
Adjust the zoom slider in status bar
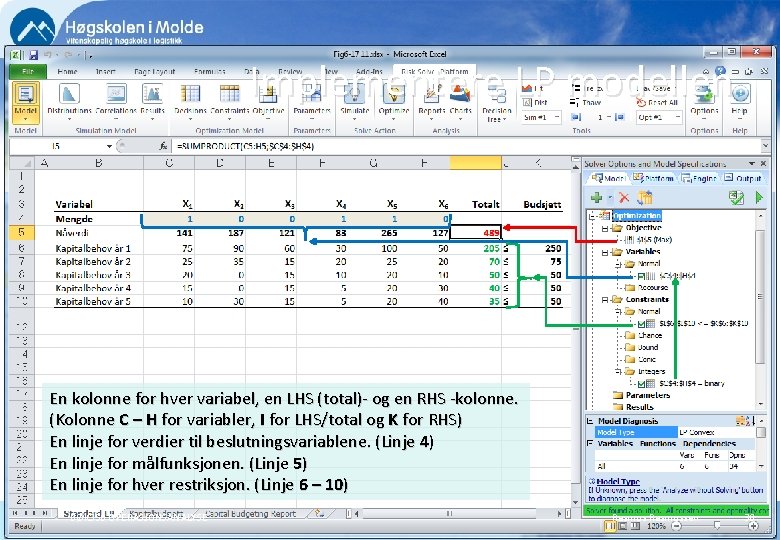click(x=716, y=525)
